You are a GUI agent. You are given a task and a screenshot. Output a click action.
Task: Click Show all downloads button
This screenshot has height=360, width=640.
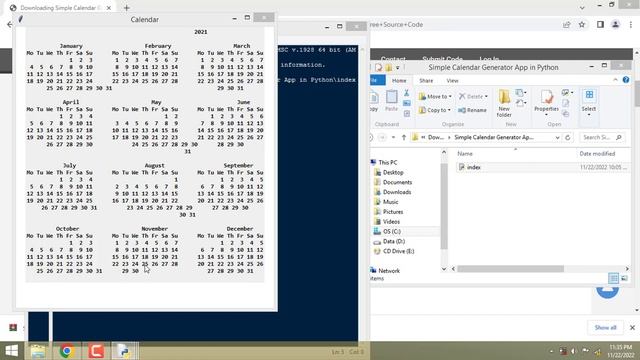(605, 327)
